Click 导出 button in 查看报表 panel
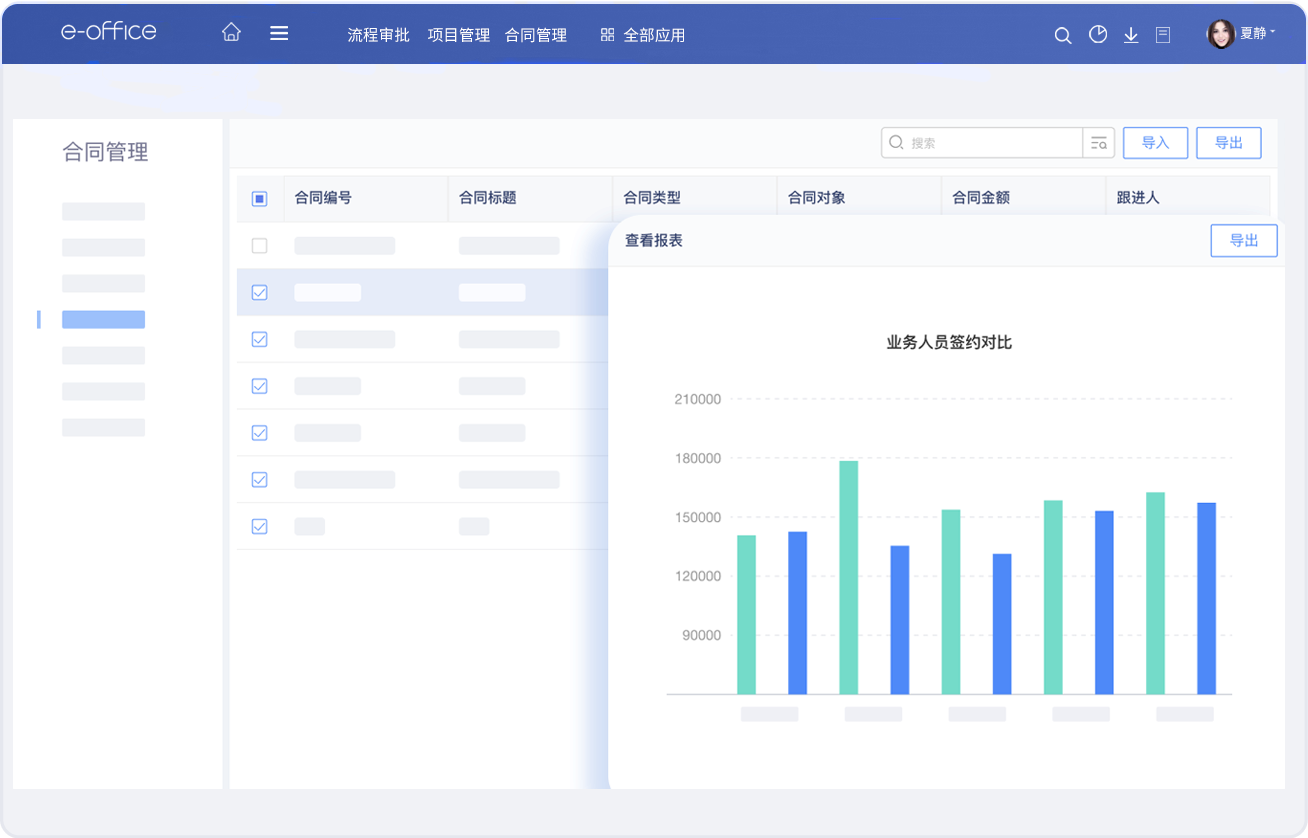Viewport: 1308px width, 838px height. pos(1243,240)
